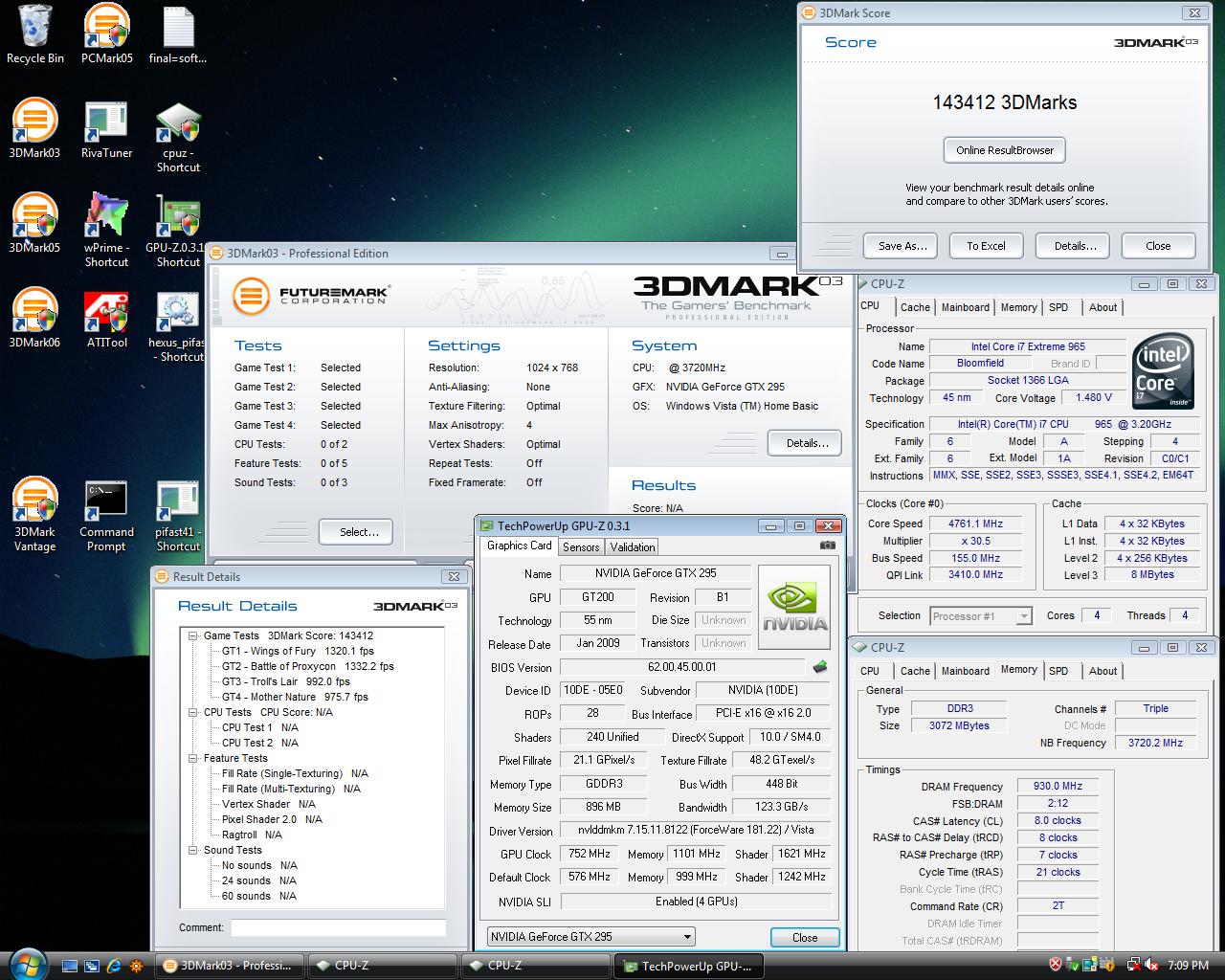Click the GPU Clock 752 MHz value in GPU-Z
The height and width of the screenshot is (980, 1225).
pyautogui.click(x=590, y=854)
